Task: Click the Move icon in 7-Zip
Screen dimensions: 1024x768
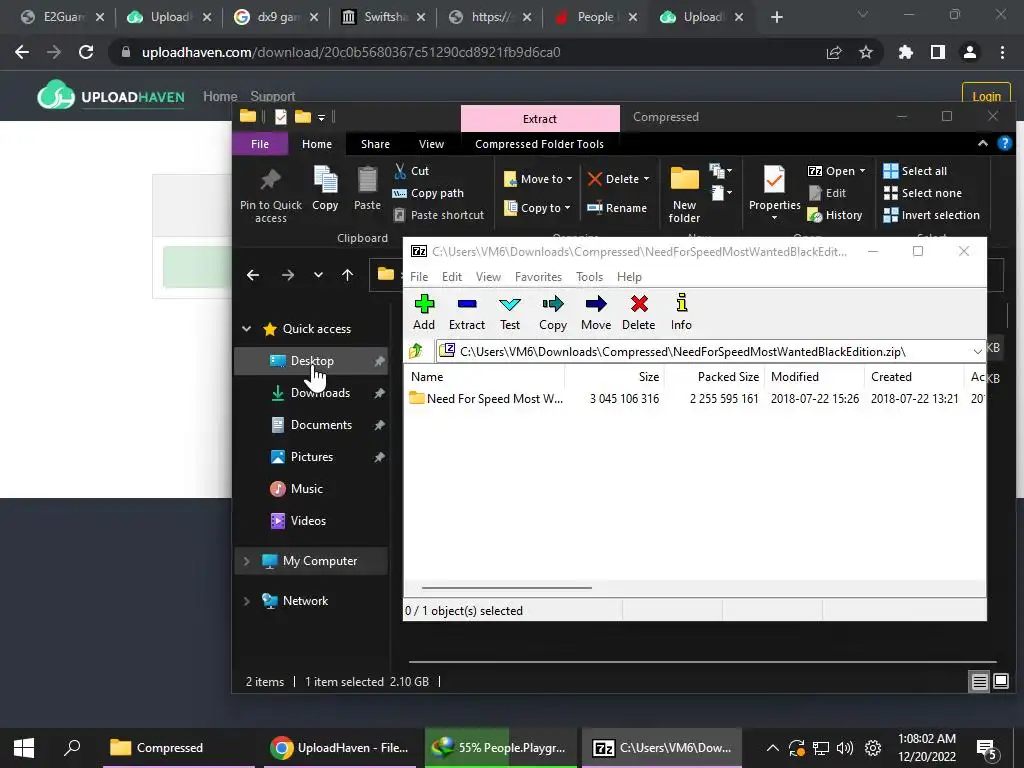Action: coord(596,312)
